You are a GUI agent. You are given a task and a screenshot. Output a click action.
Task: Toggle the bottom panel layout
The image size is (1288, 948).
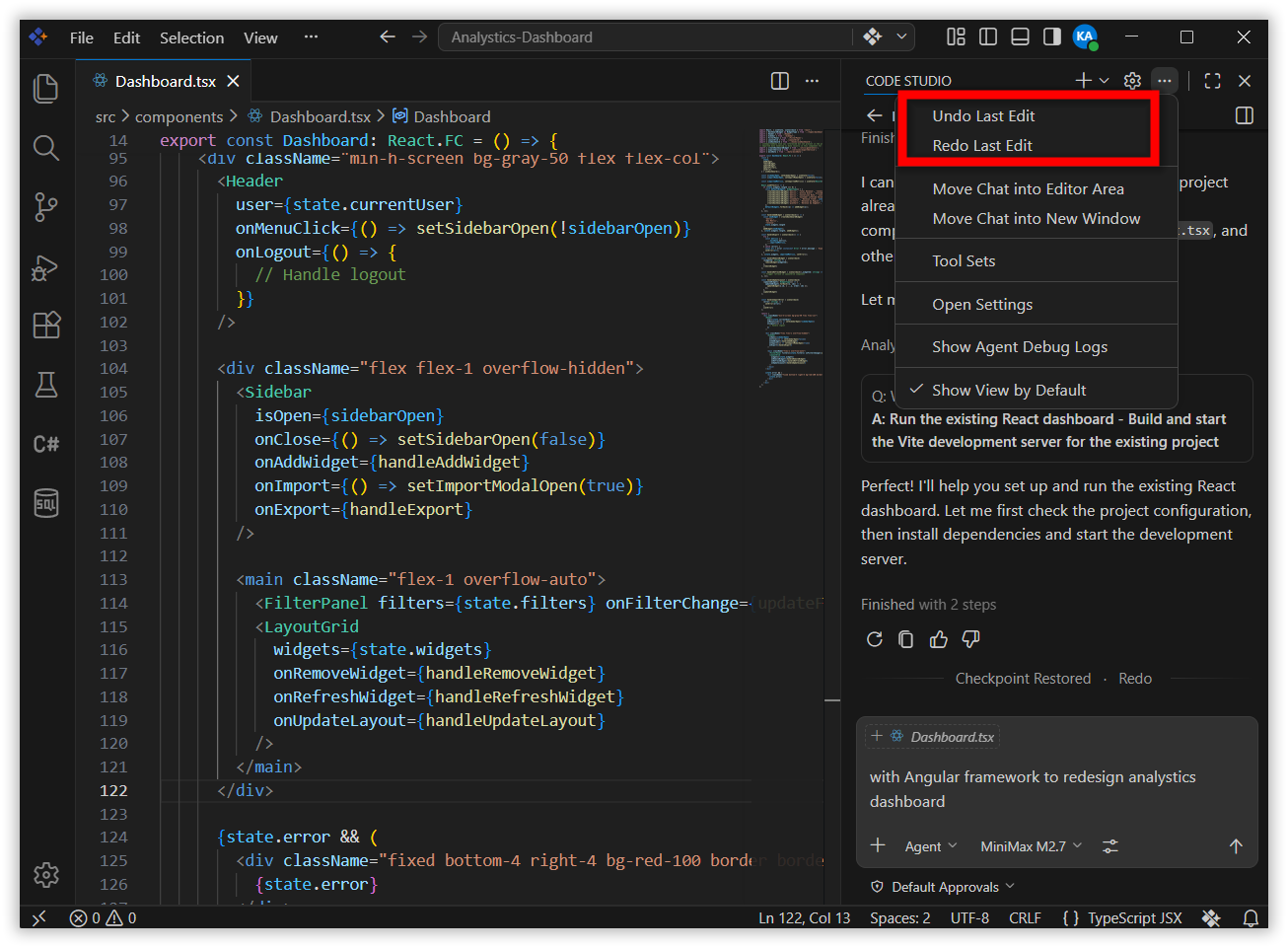click(1021, 37)
